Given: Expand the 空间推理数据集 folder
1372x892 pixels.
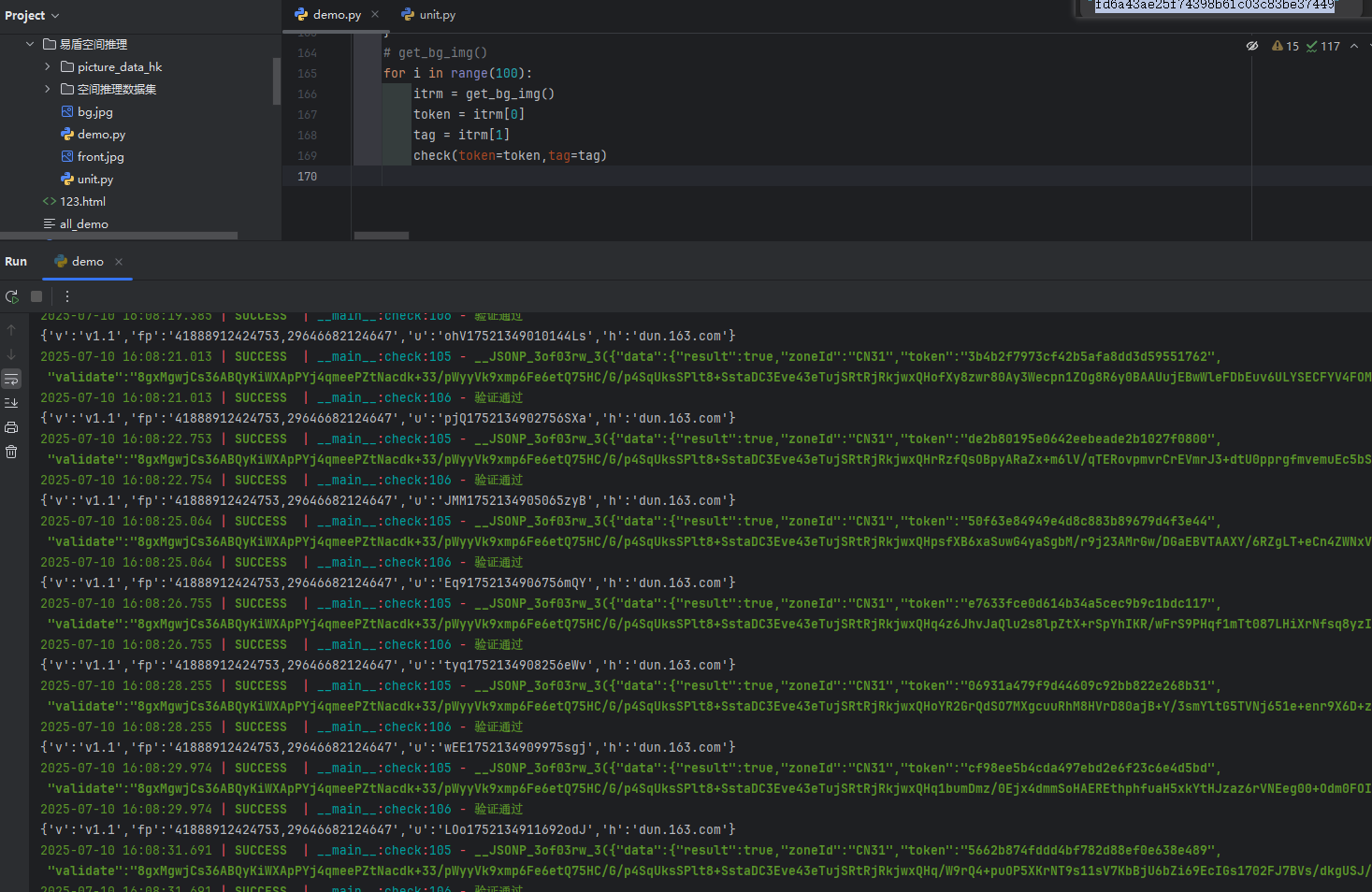Looking at the screenshot, I should tap(48, 89).
